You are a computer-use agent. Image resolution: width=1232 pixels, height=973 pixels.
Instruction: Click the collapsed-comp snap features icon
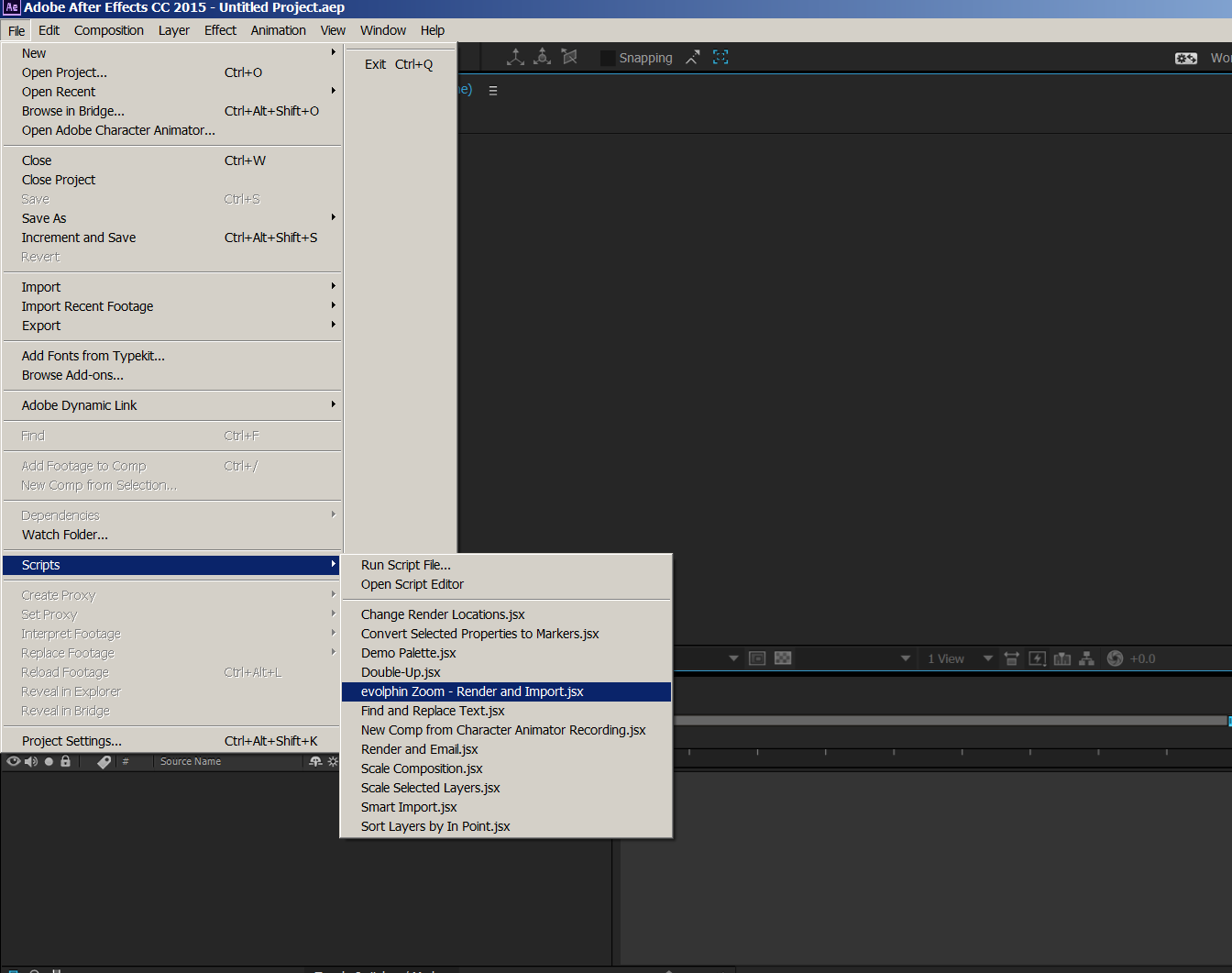720,57
